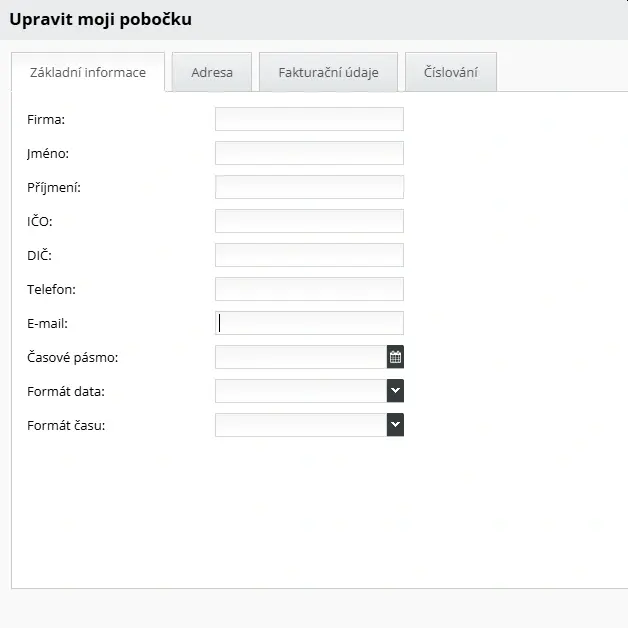Click the Formát času combo box field
628x628 pixels.
coord(300,425)
